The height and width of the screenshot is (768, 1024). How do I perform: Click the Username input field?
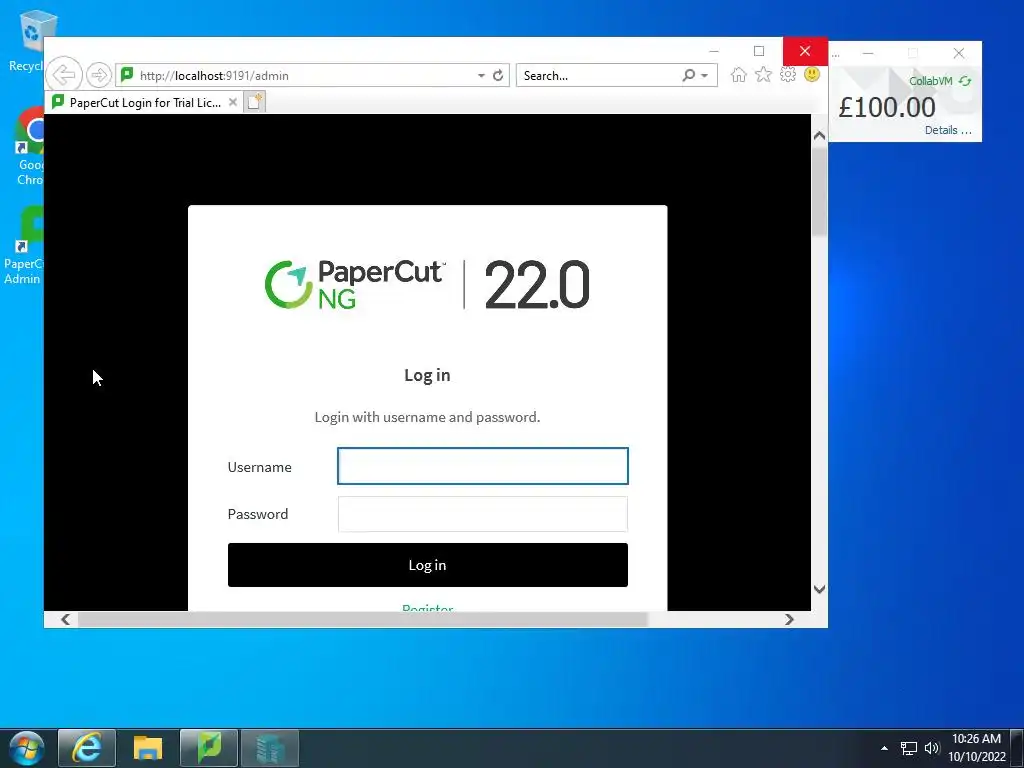click(x=483, y=466)
